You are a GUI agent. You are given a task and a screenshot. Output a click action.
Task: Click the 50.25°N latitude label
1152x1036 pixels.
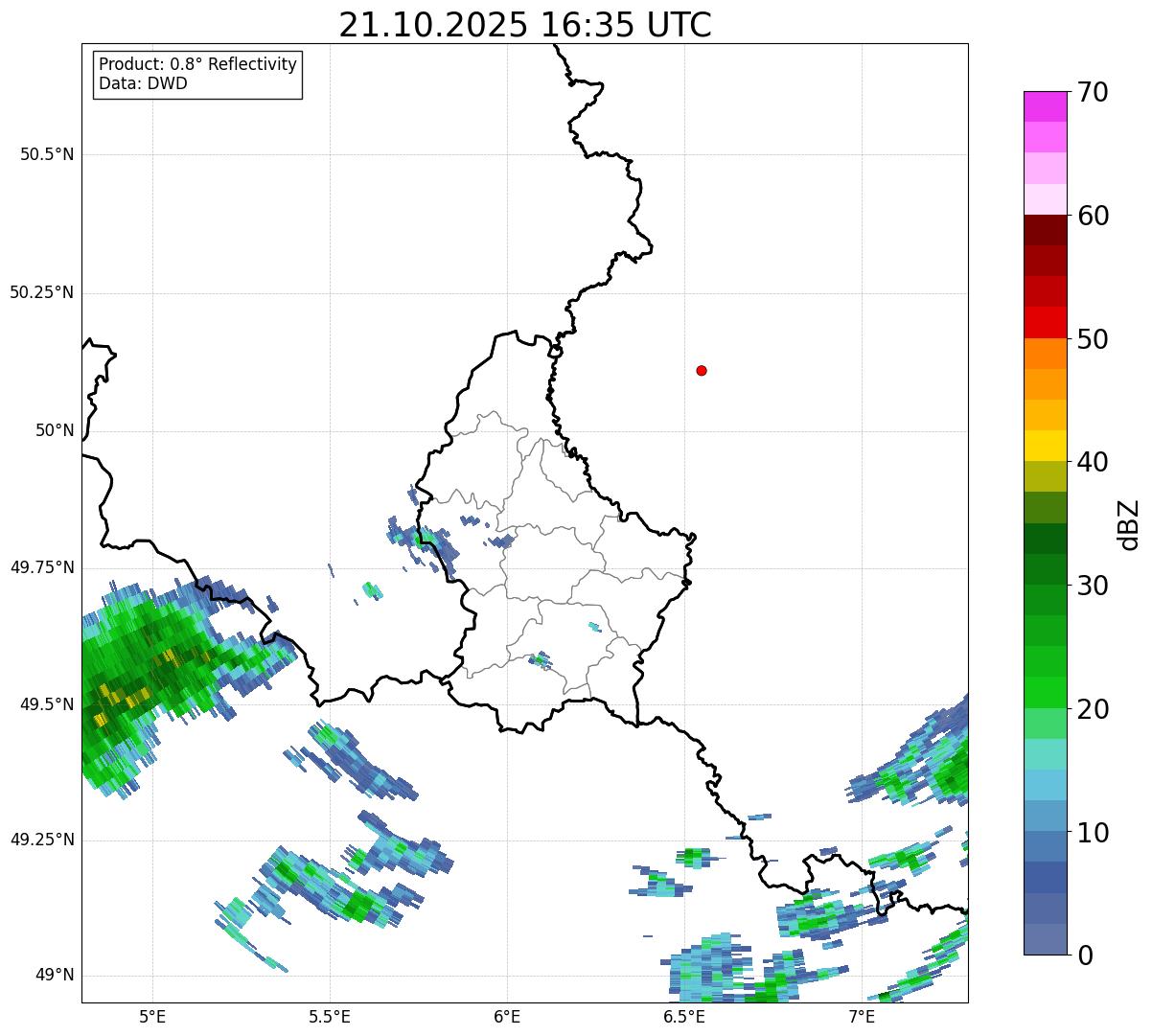point(42,292)
